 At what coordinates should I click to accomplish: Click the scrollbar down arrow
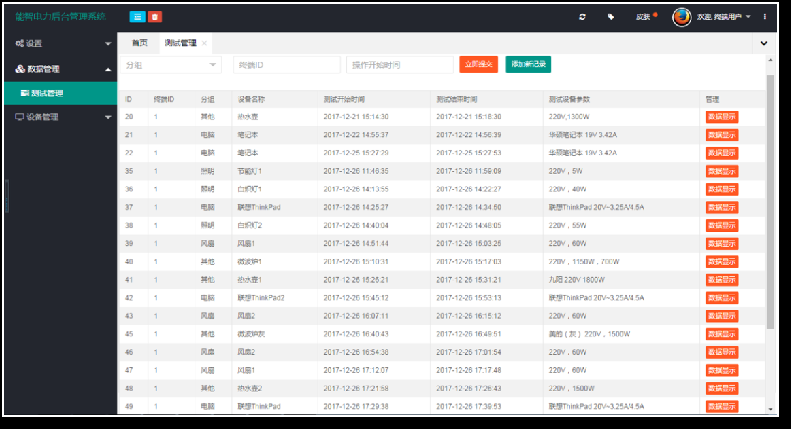coord(770,409)
